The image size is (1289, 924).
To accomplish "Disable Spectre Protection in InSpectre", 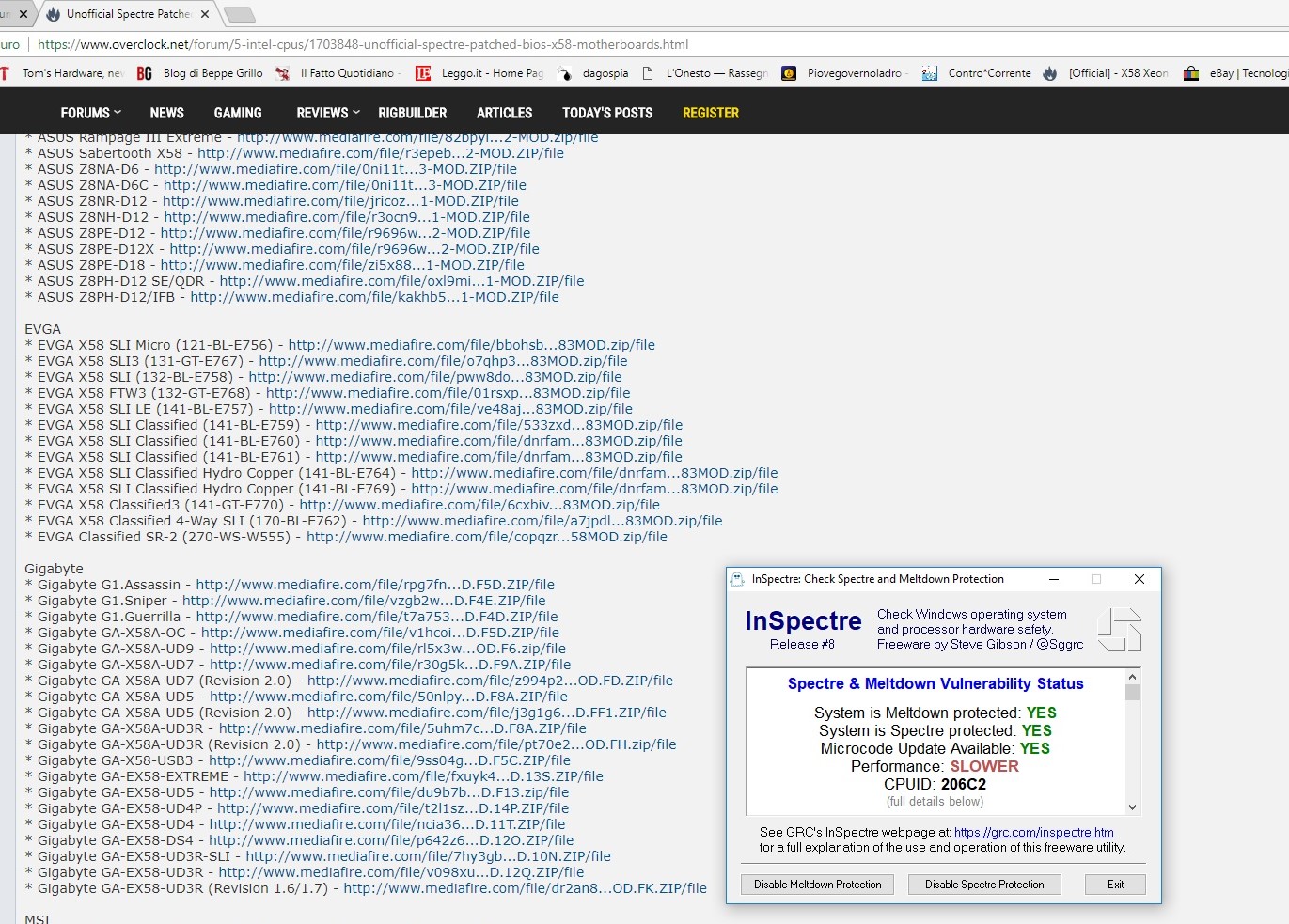I will pos(984,885).
